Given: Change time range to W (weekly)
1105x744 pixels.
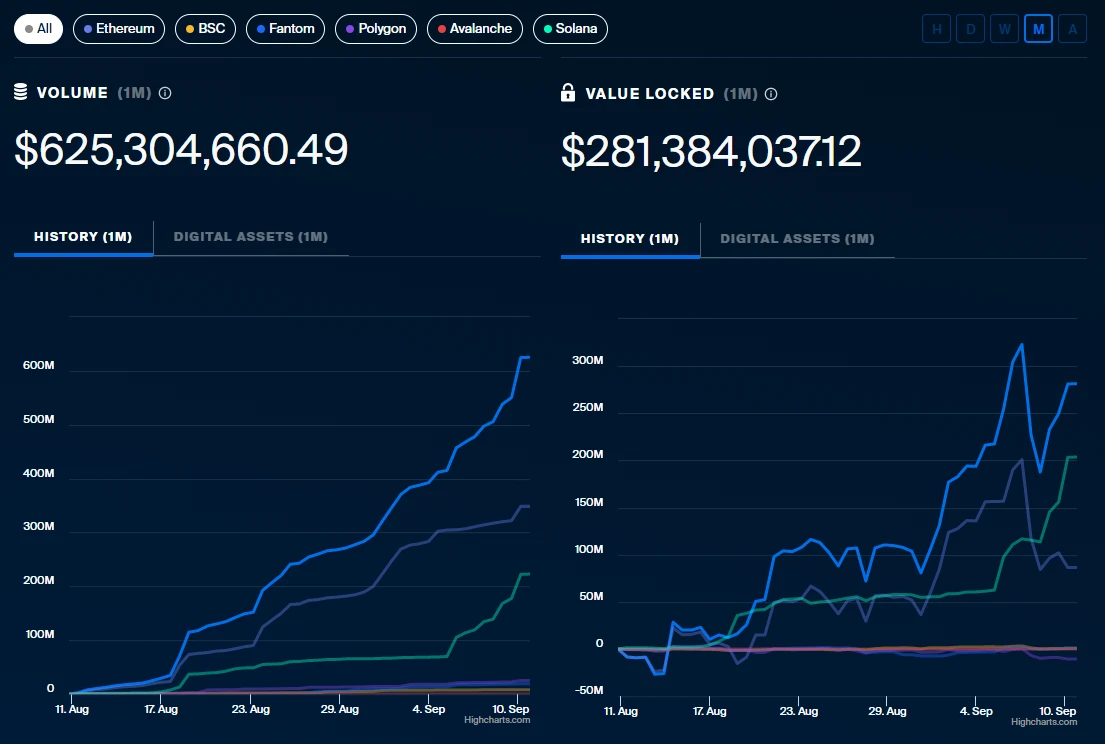Looking at the screenshot, I should (1004, 29).
